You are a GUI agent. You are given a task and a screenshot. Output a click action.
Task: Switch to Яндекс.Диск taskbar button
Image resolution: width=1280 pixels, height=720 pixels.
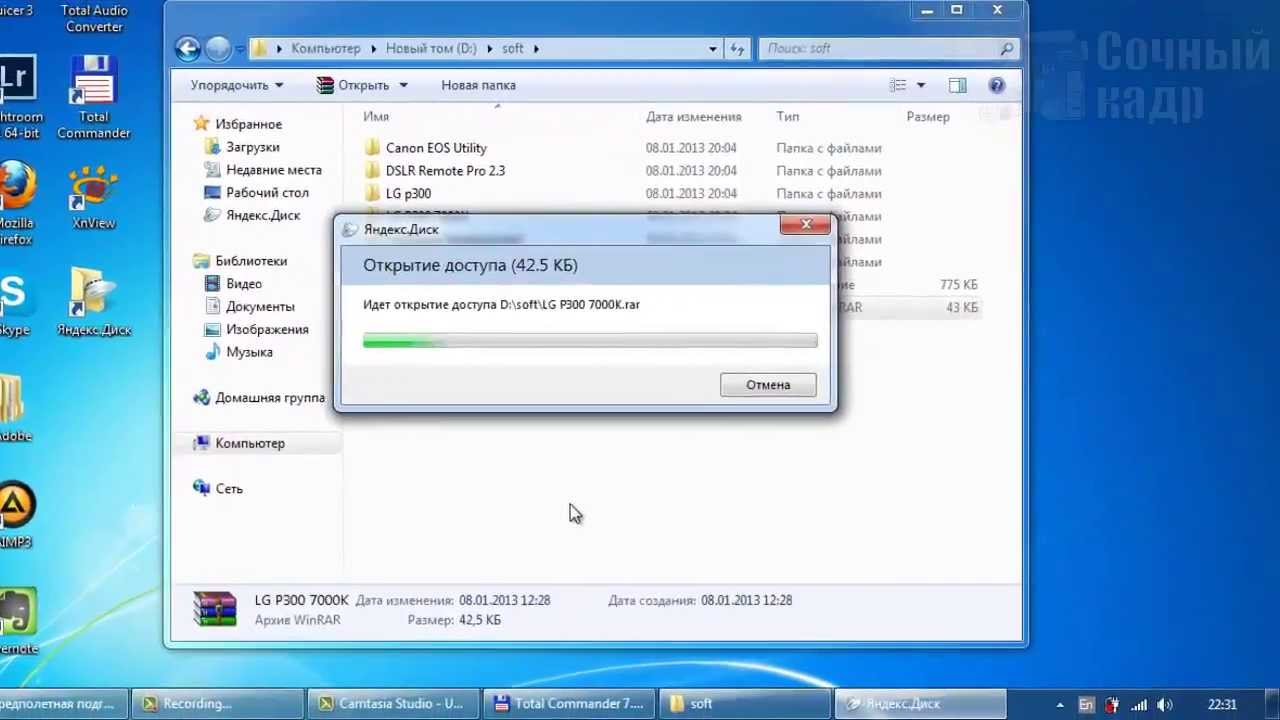(x=920, y=704)
